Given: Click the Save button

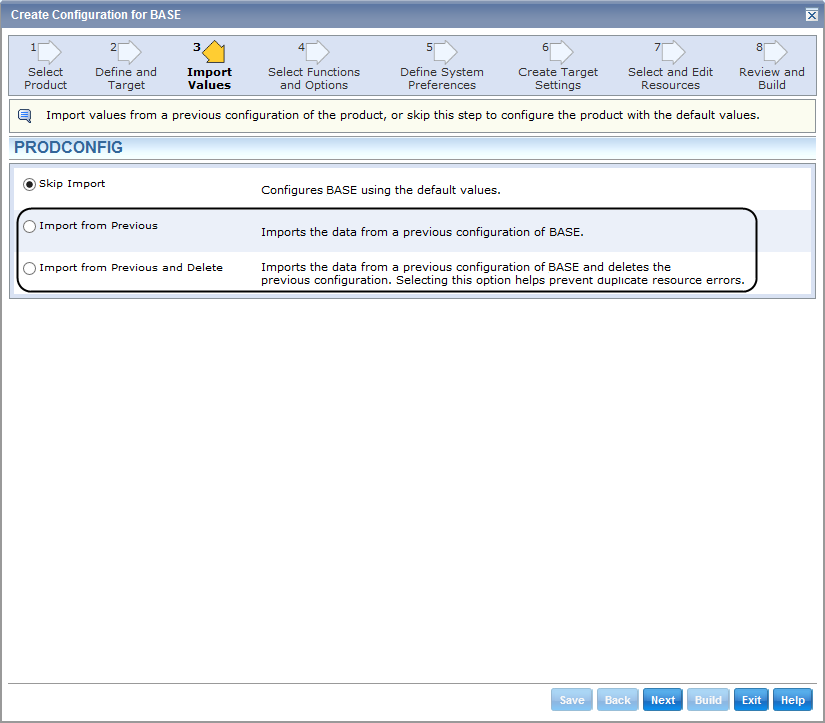Looking at the screenshot, I should (x=571, y=699).
